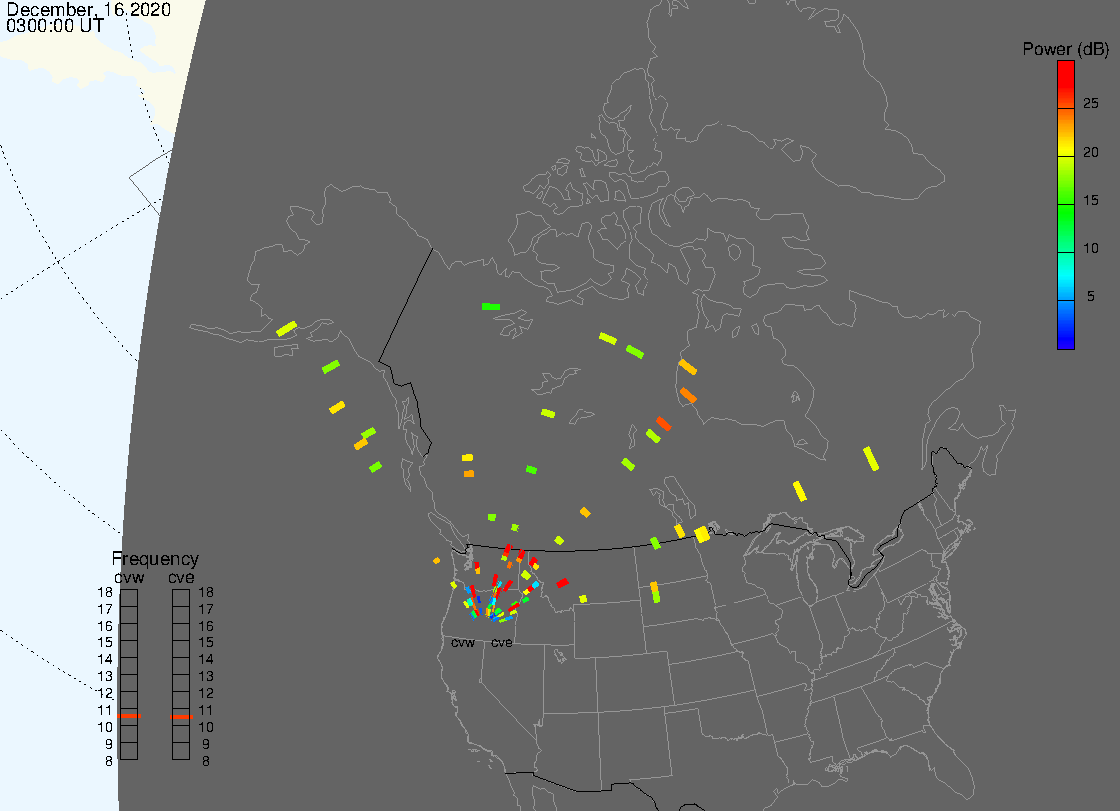Viewport: 1120px width, 811px height.
Task: Click the 14 label beside the cvw frequency column
Action: click(x=105, y=660)
